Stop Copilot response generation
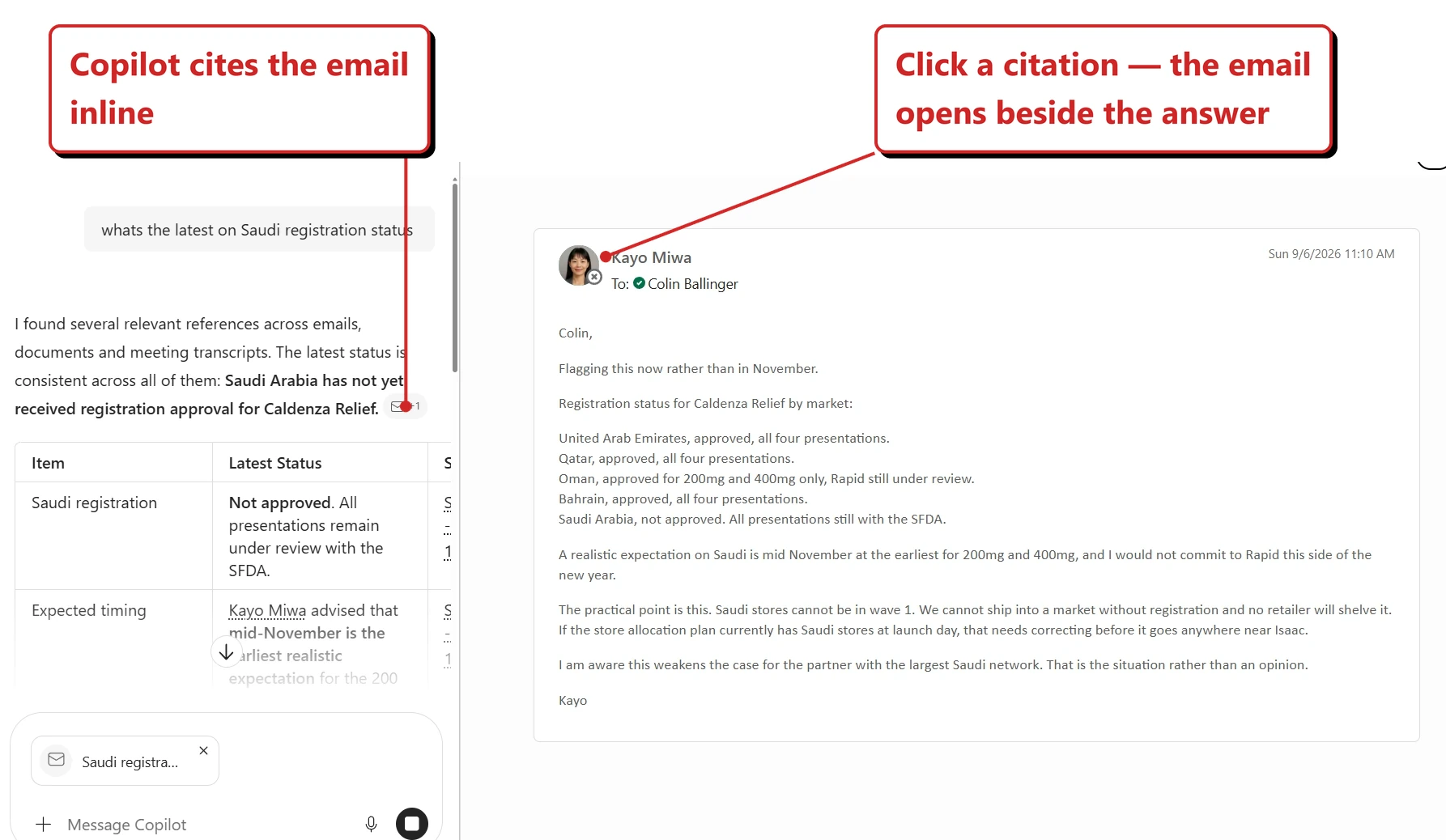The width and height of the screenshot is (1446, 840). pyautogui.click(x=412, y=824)
